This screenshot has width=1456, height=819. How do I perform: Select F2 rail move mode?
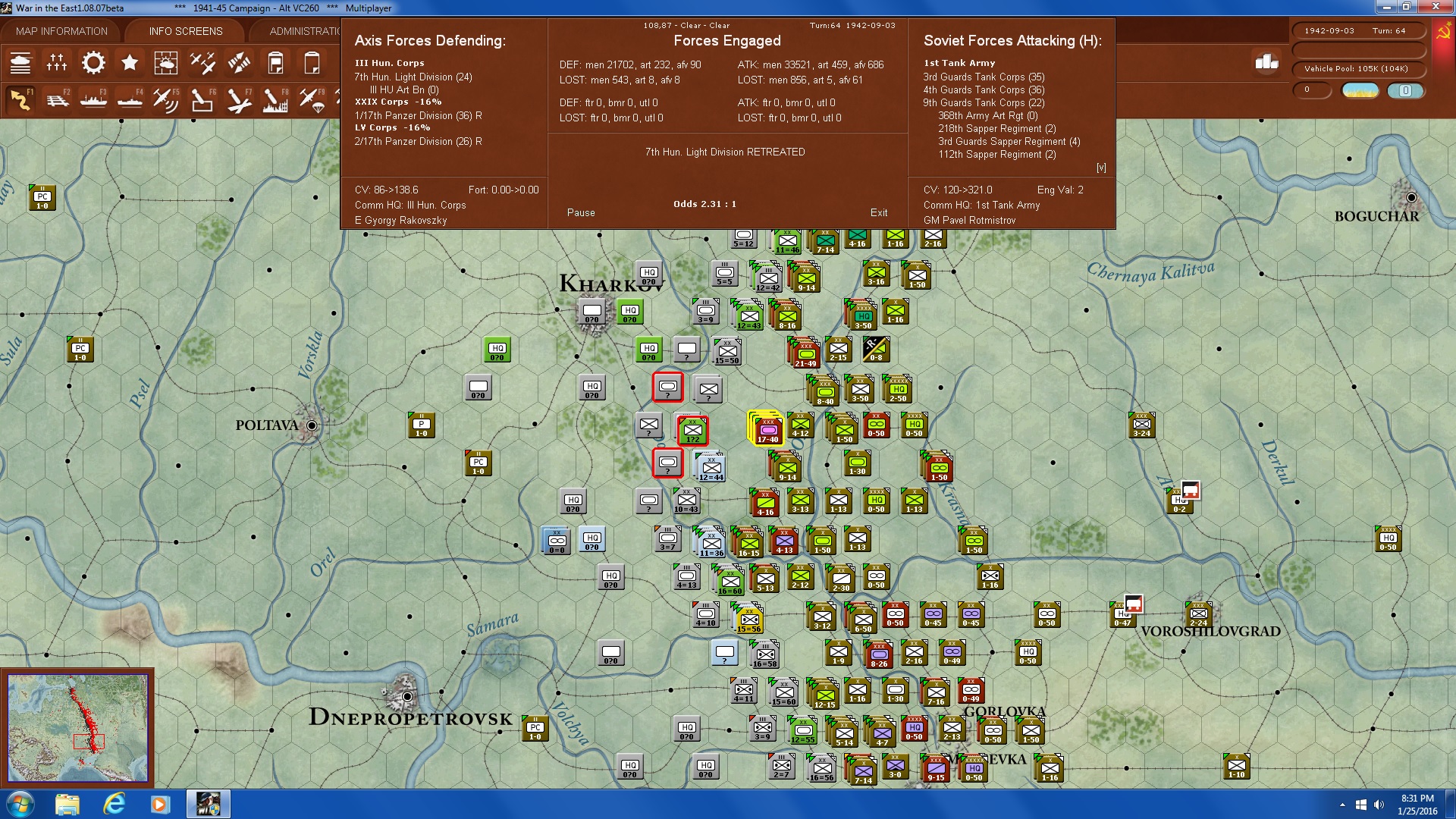click(x=57, y=99)
